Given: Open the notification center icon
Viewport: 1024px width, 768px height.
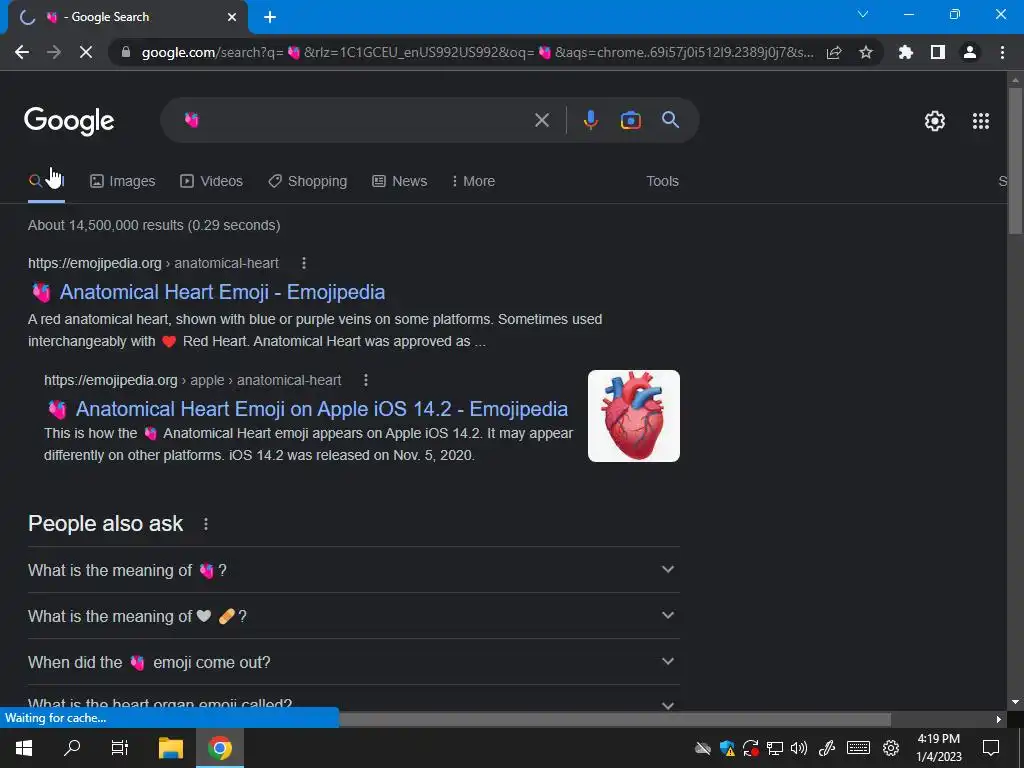Looking at the screenshot, I should 991,748.
